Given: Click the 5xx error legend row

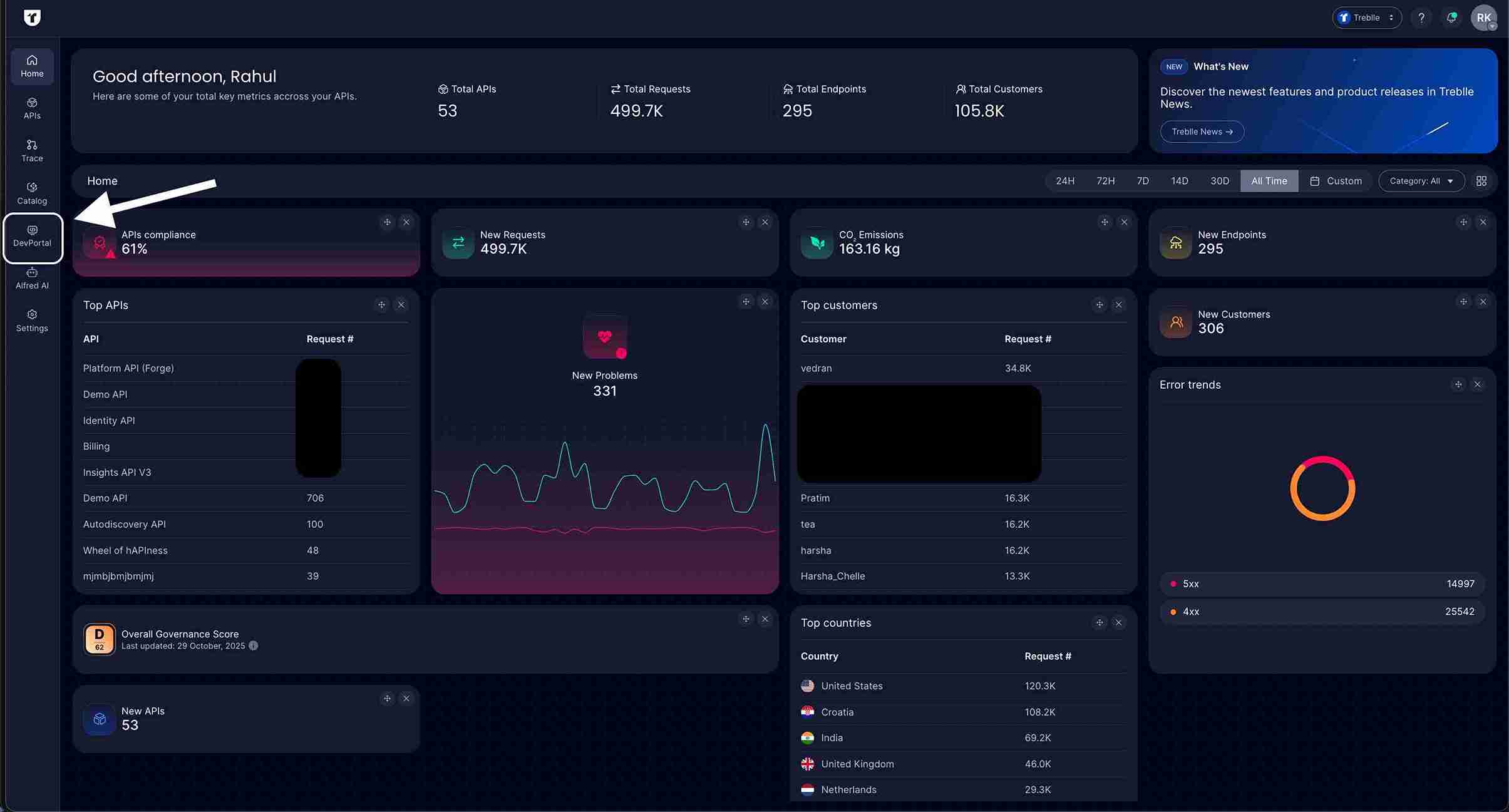Looking at the screenshot, I should tap(1322, 583).
